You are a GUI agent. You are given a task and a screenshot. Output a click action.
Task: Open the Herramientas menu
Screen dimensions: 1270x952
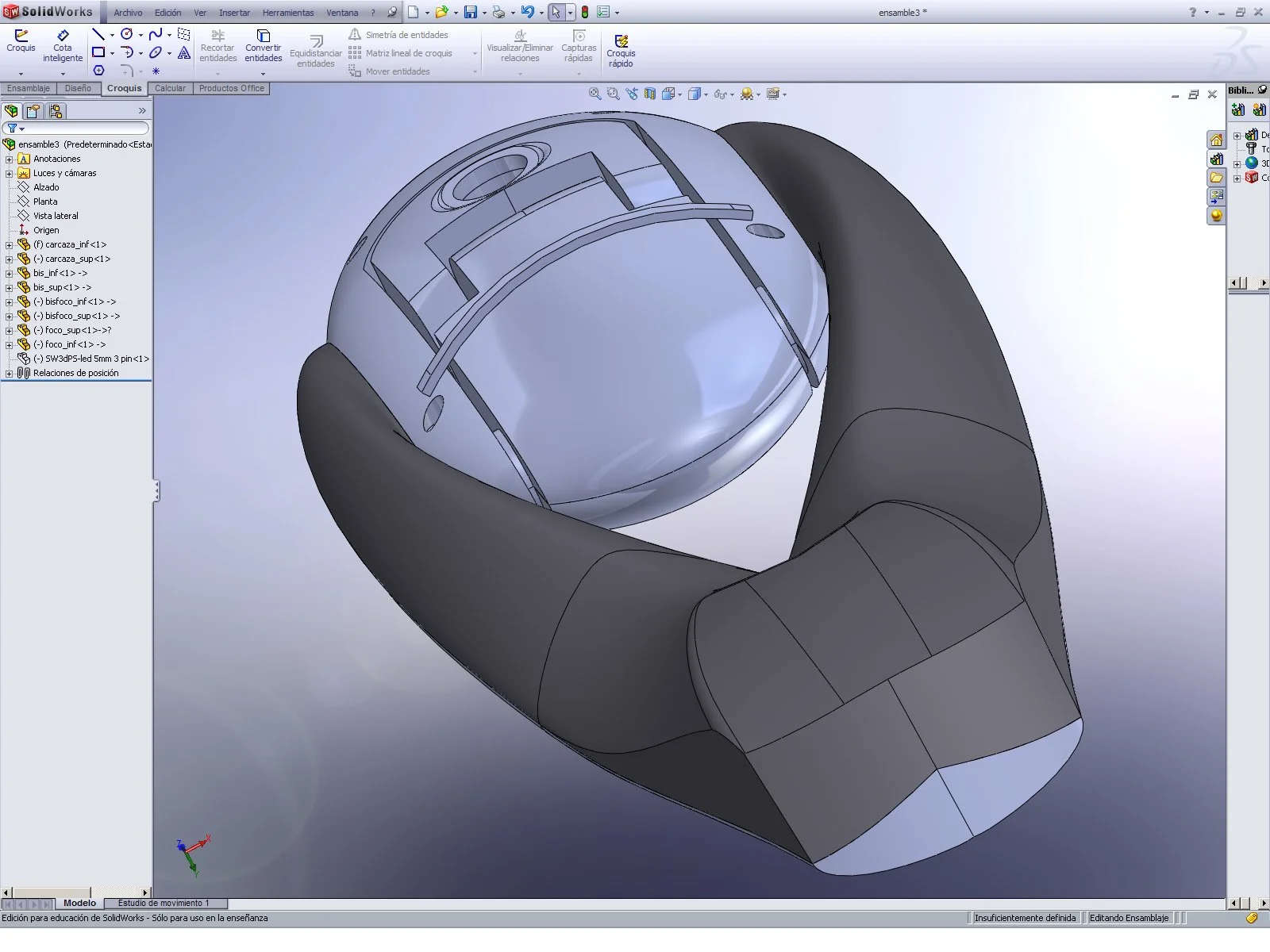click(x=288, y=13)
